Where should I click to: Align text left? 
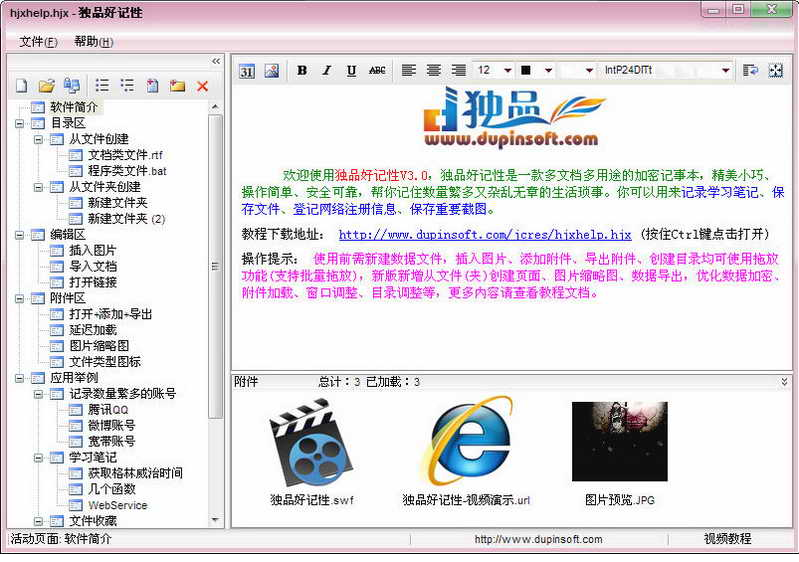coord(408,70)
